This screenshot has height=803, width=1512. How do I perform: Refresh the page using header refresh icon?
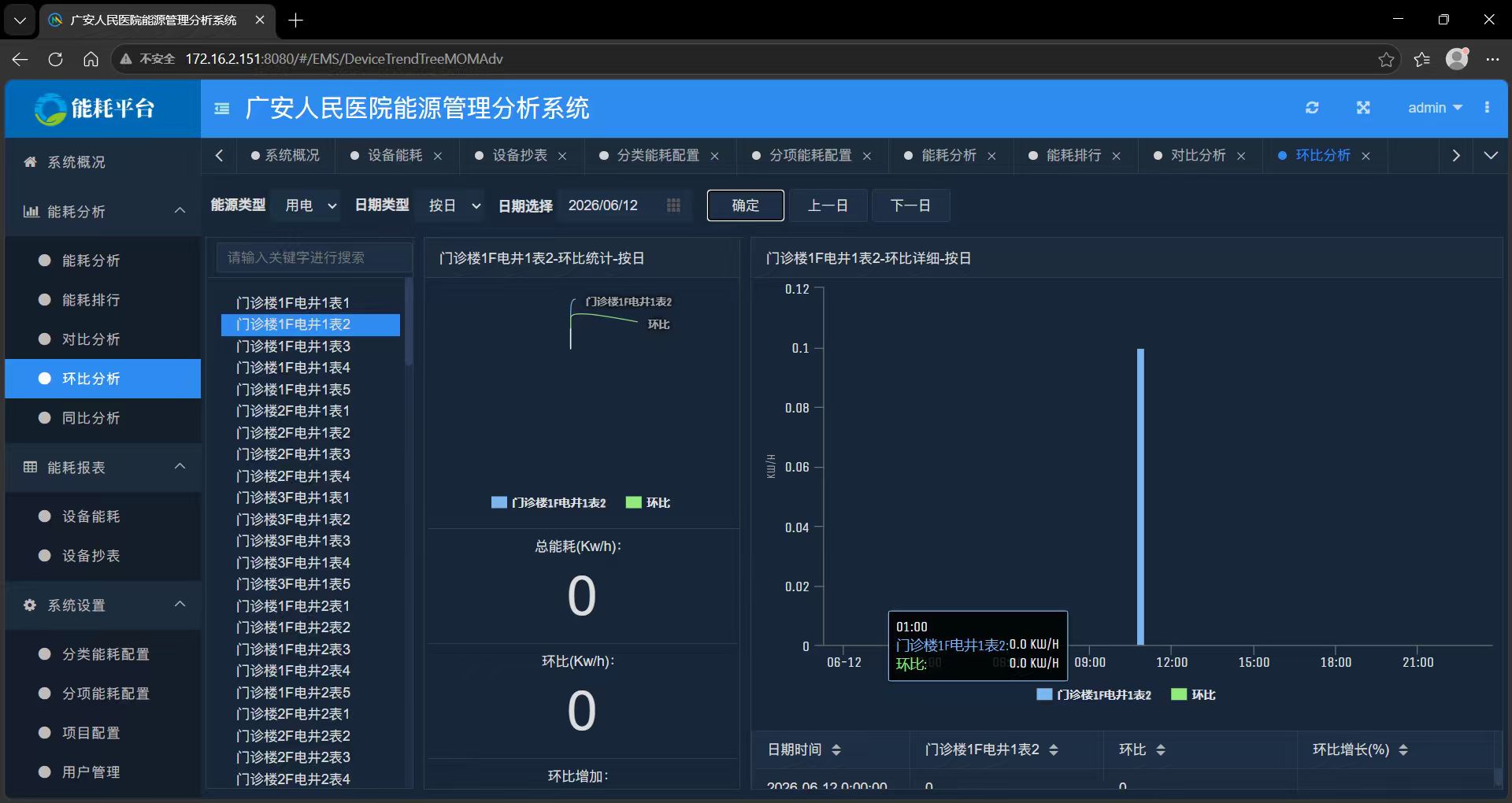pyautogui.click(x=1312, y=108)
